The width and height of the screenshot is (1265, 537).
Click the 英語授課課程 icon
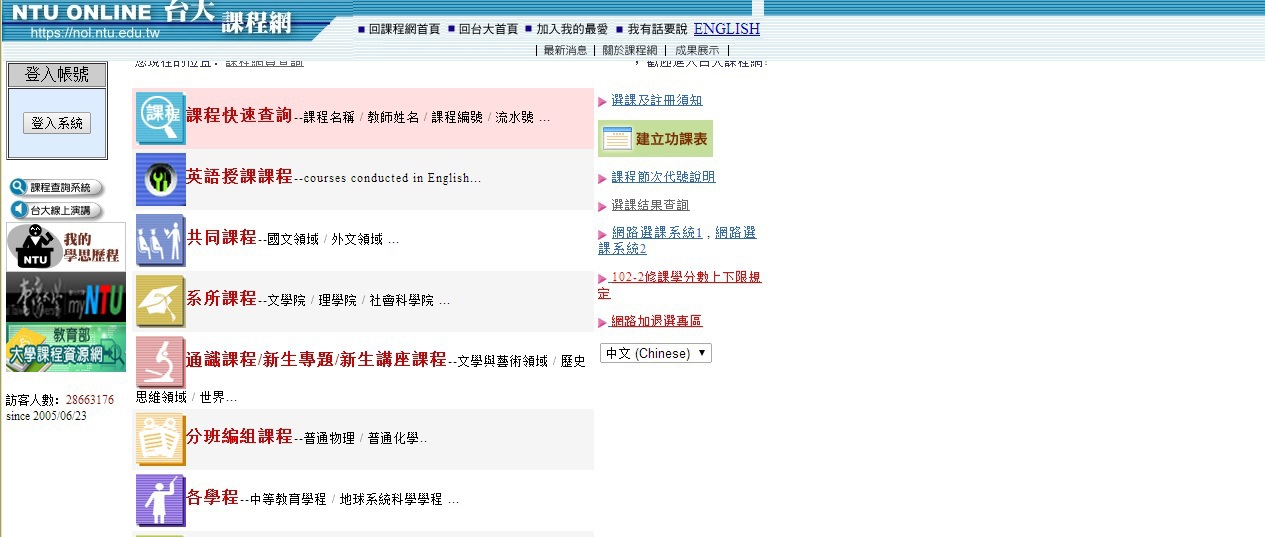[x=160, y=180]
